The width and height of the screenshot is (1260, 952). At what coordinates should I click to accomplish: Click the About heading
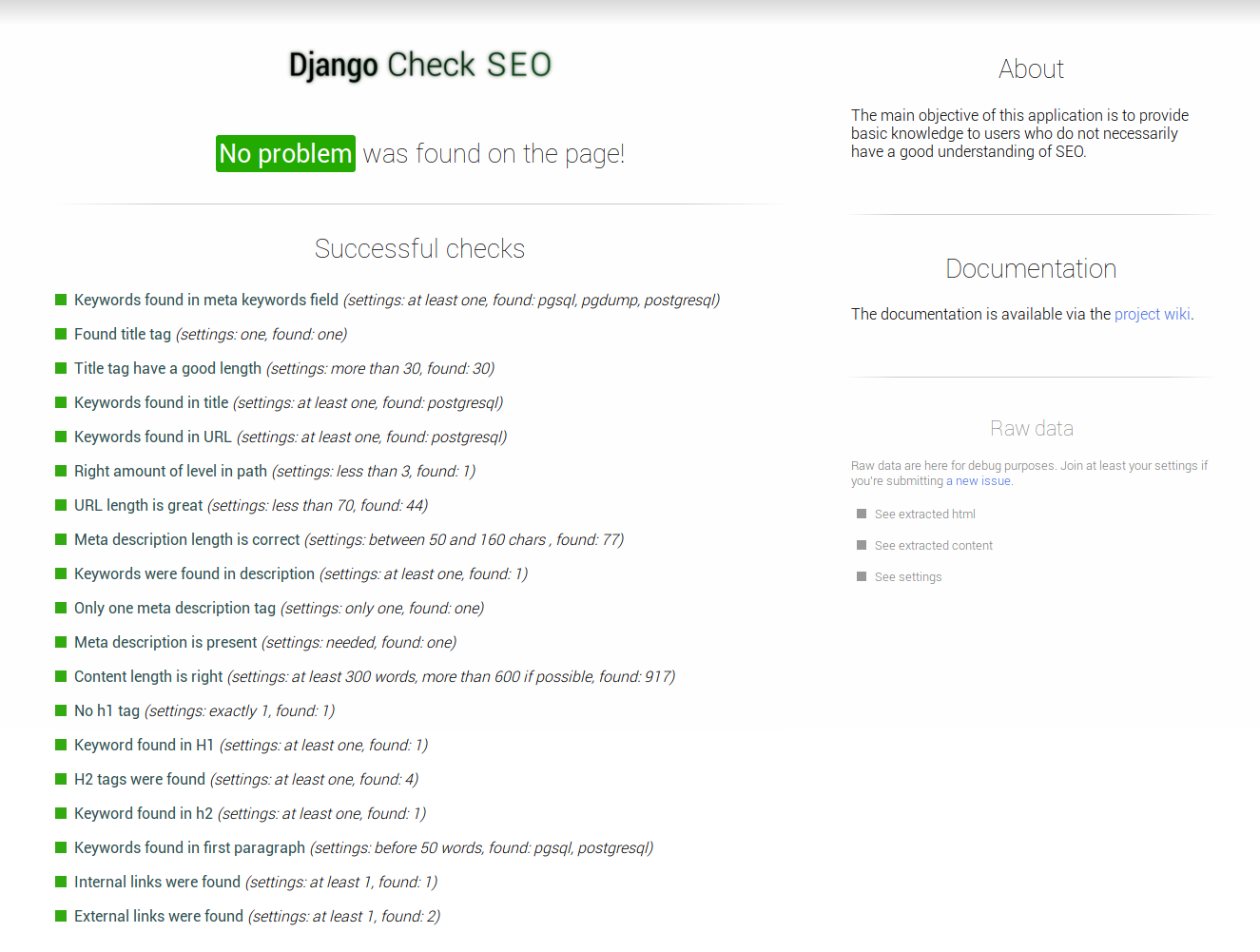(1031, 68)
